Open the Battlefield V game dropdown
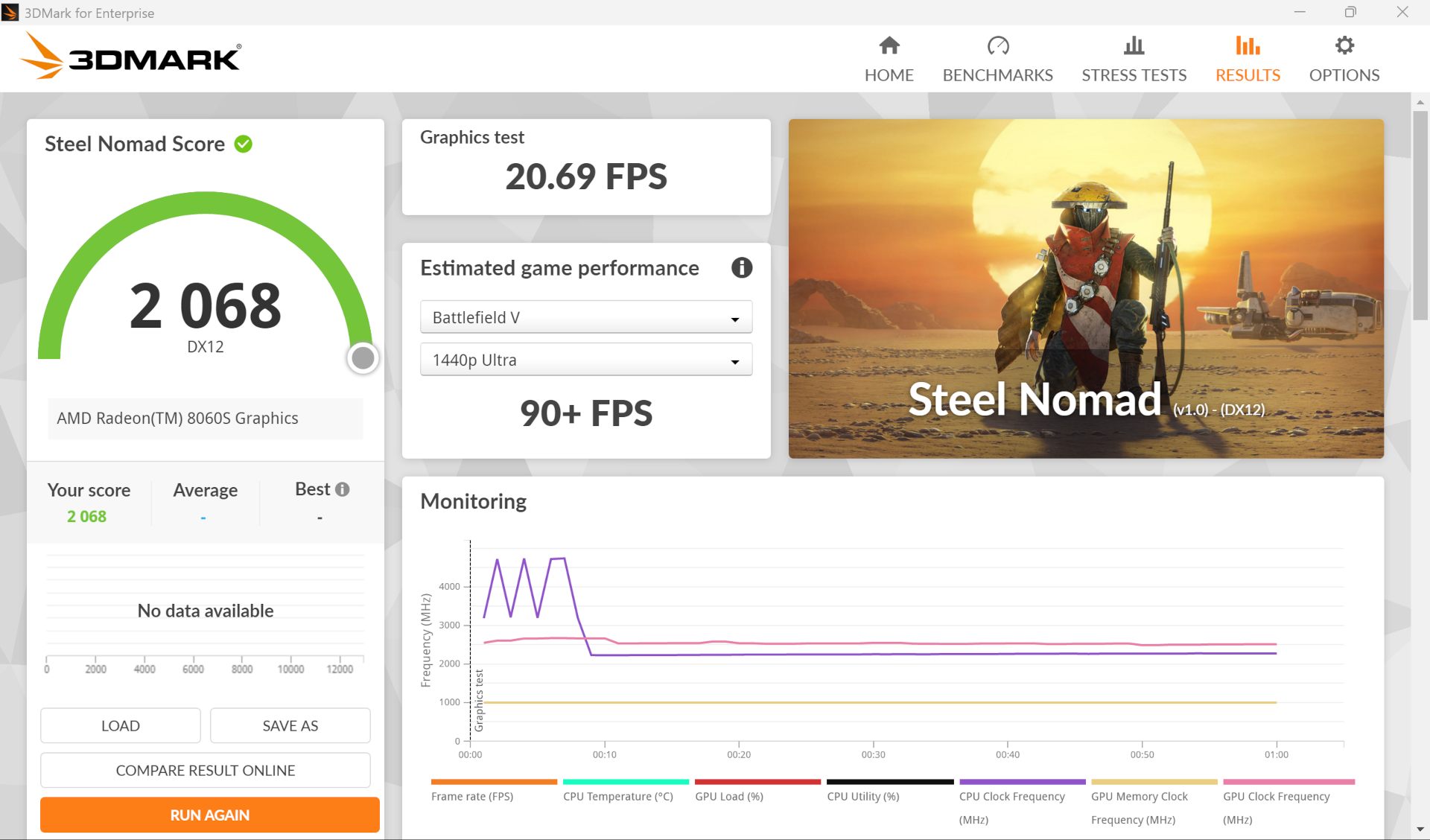The width and height of the screenshot is (1430, 840). [585, 318]
